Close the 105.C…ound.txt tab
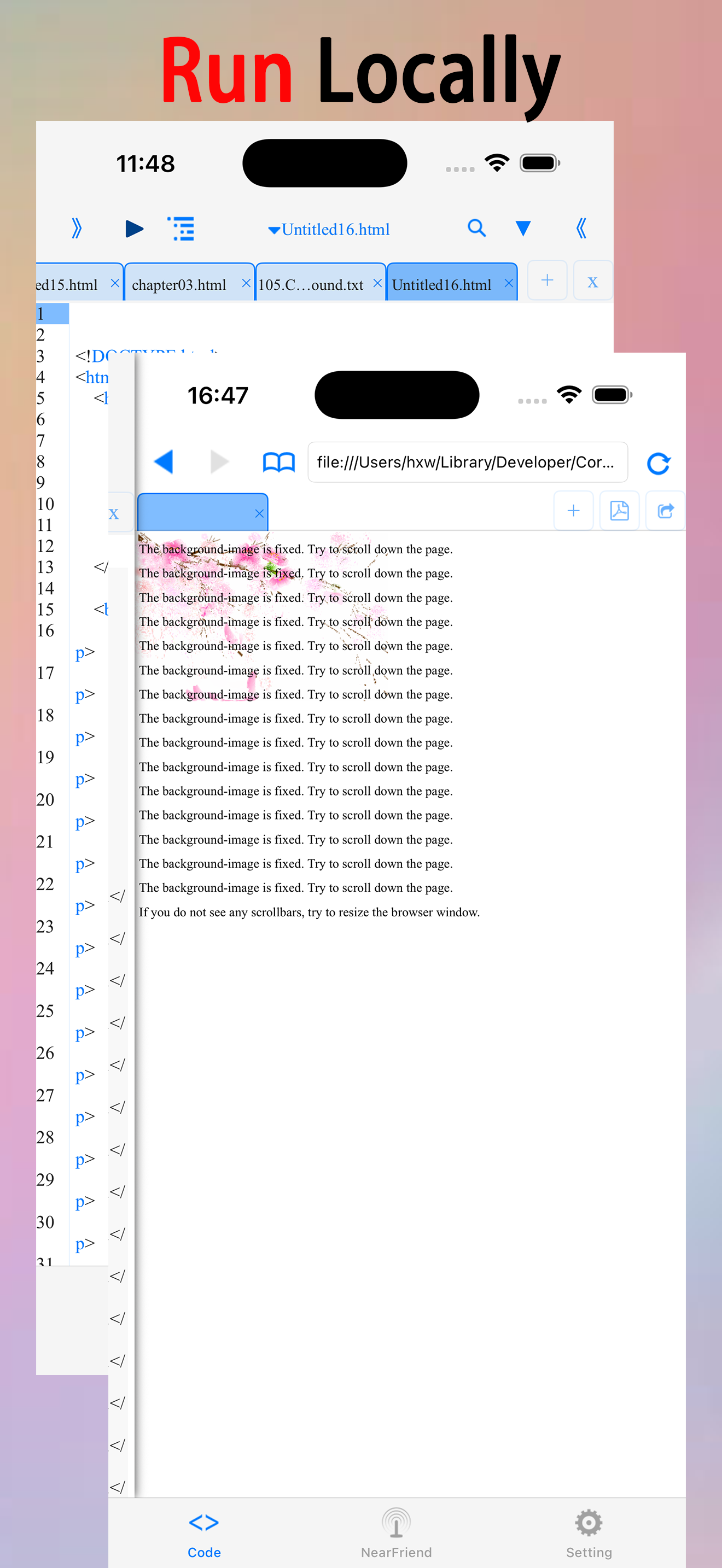722x1568 pixels. (377, 283)
